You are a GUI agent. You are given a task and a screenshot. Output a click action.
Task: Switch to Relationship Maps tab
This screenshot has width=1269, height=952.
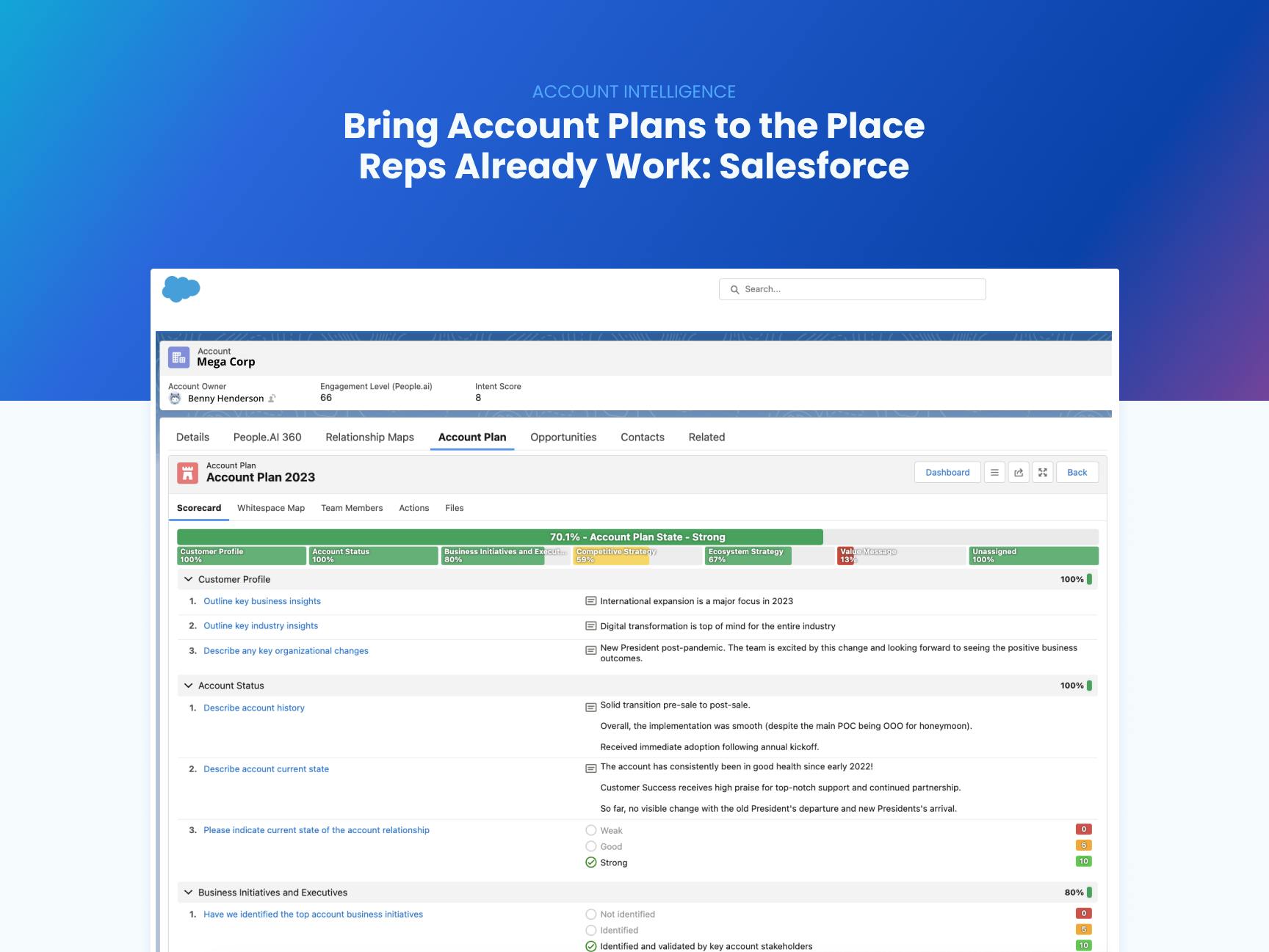tap(370, 437)
